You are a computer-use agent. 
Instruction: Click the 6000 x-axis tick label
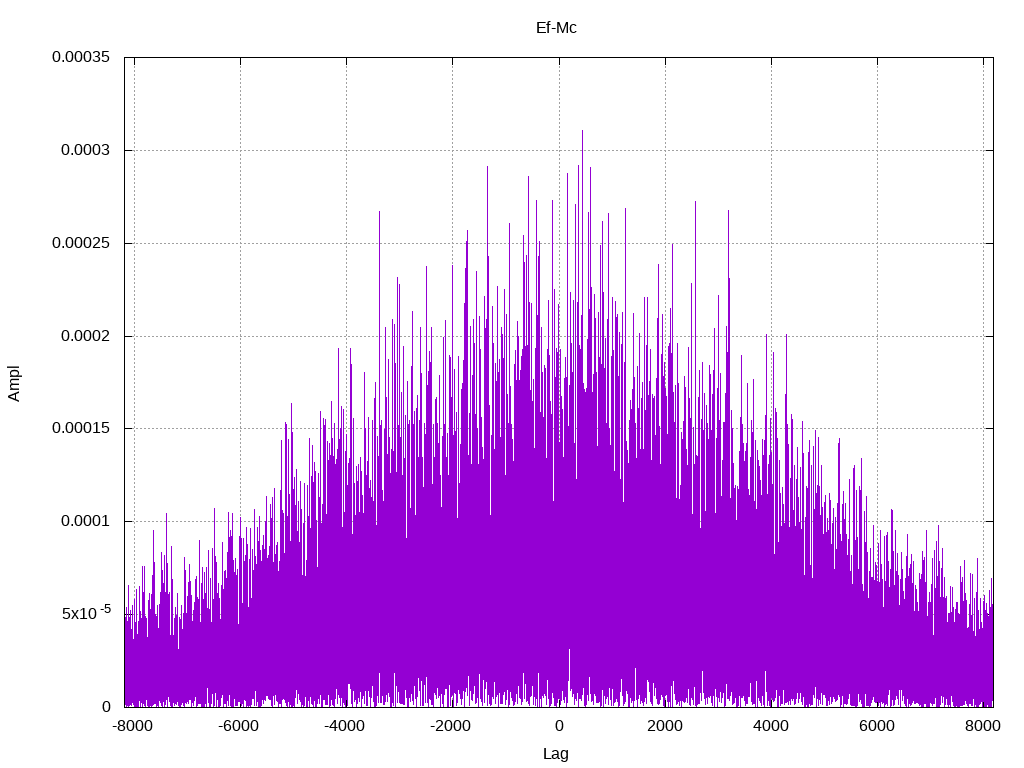click(x=877, y=726)
